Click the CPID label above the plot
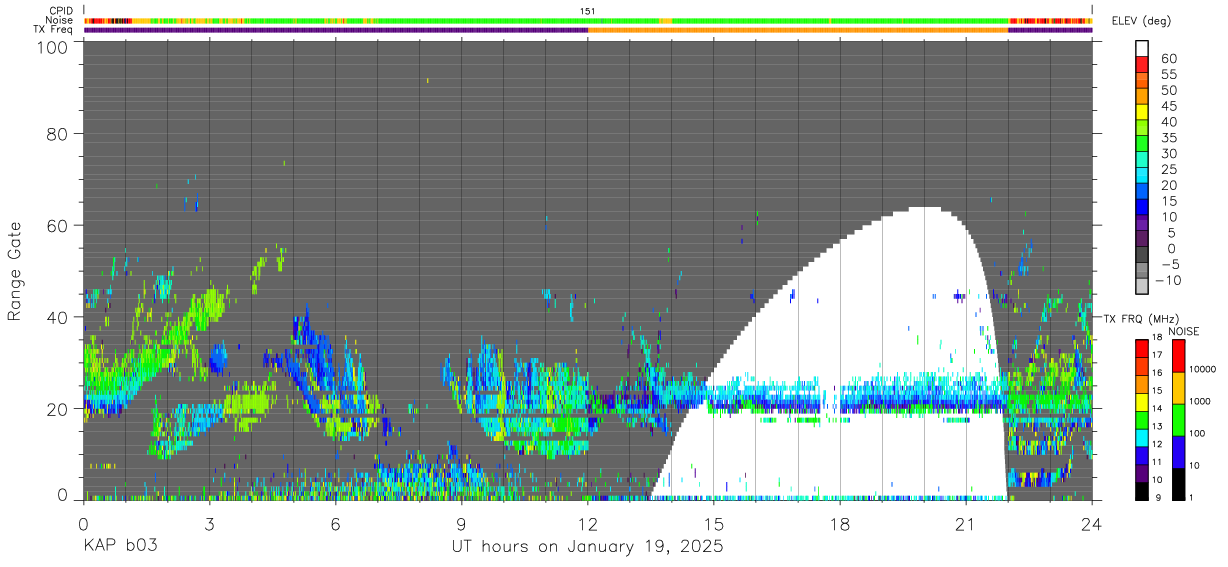The image size is (1228, 567). [60, 11]
